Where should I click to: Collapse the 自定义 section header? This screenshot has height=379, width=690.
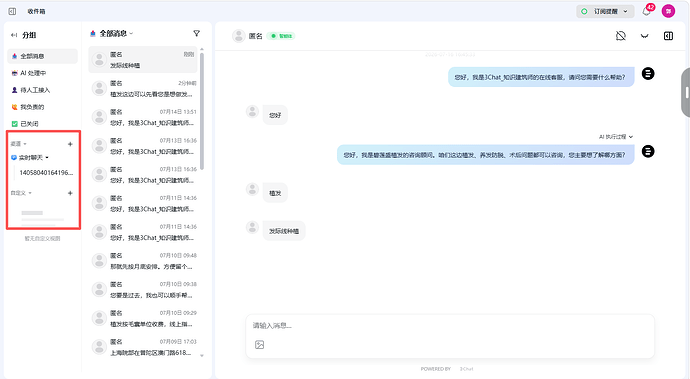[x=21, y=193]
